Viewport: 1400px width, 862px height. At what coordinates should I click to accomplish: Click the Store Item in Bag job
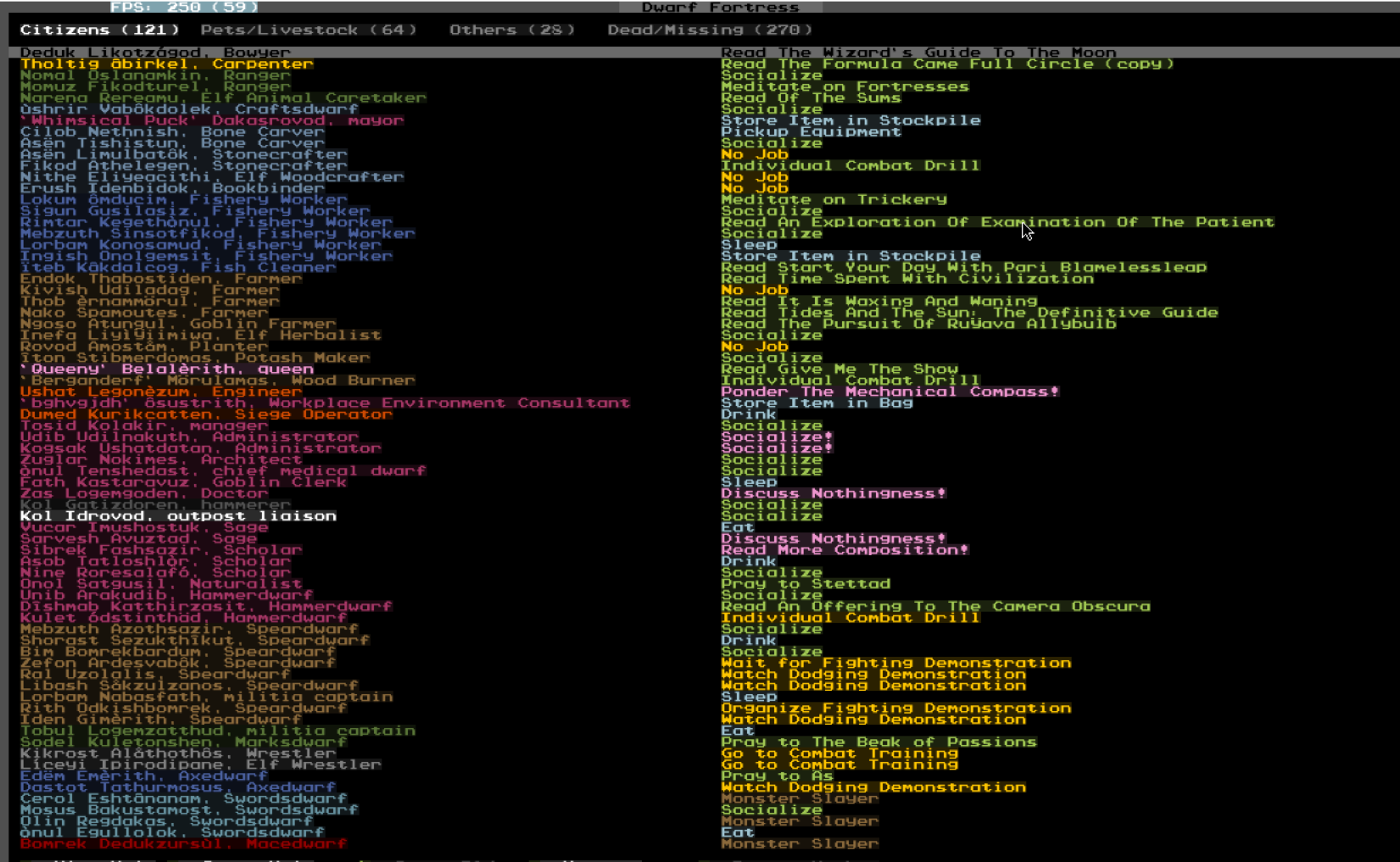point(817,403)
